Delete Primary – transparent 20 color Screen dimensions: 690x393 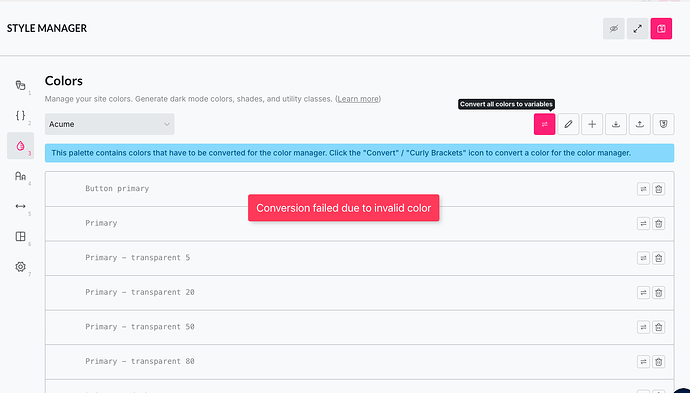[658, 293]
